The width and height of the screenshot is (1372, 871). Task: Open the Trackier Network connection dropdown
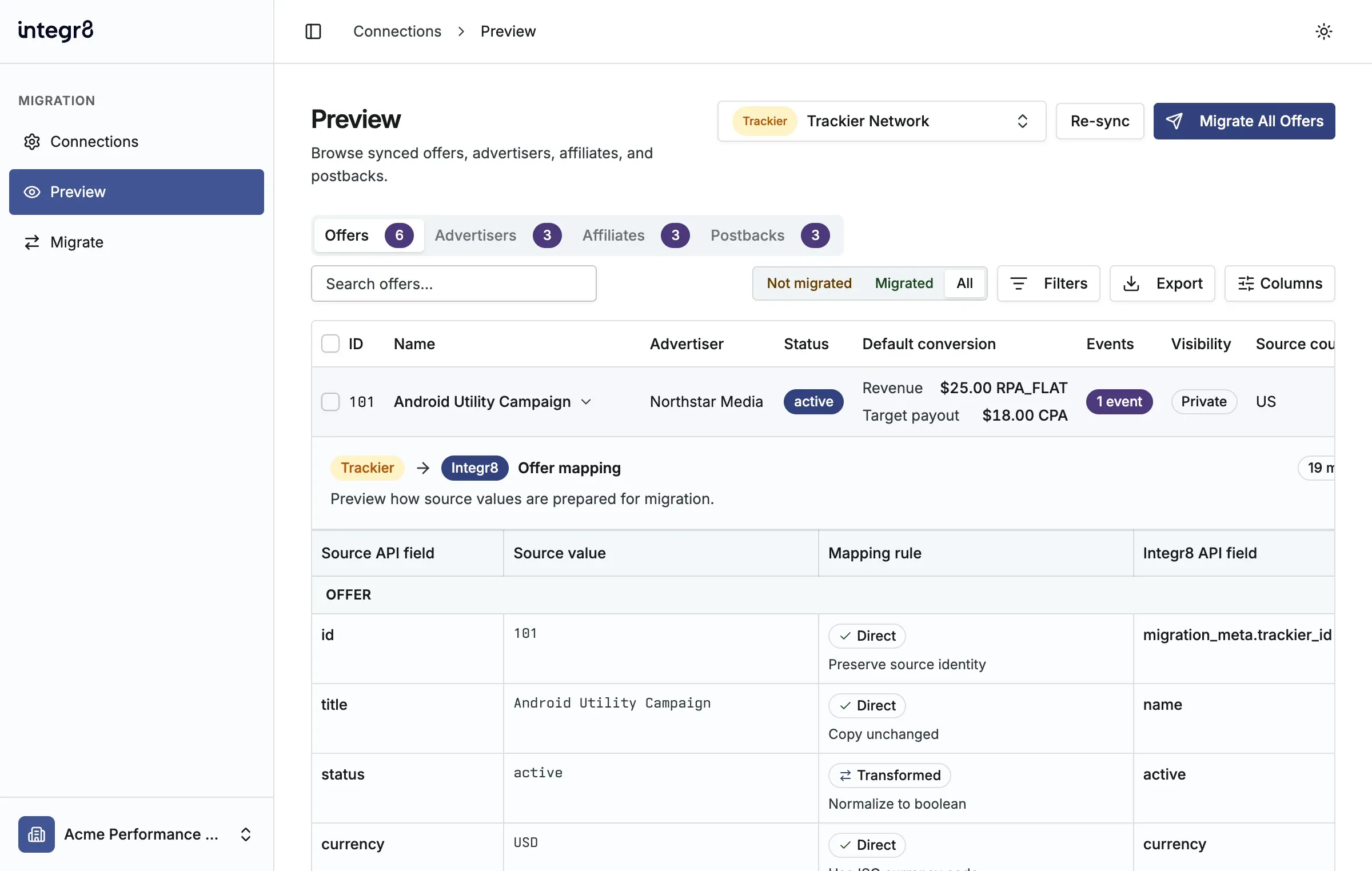(x=882, y=121)
